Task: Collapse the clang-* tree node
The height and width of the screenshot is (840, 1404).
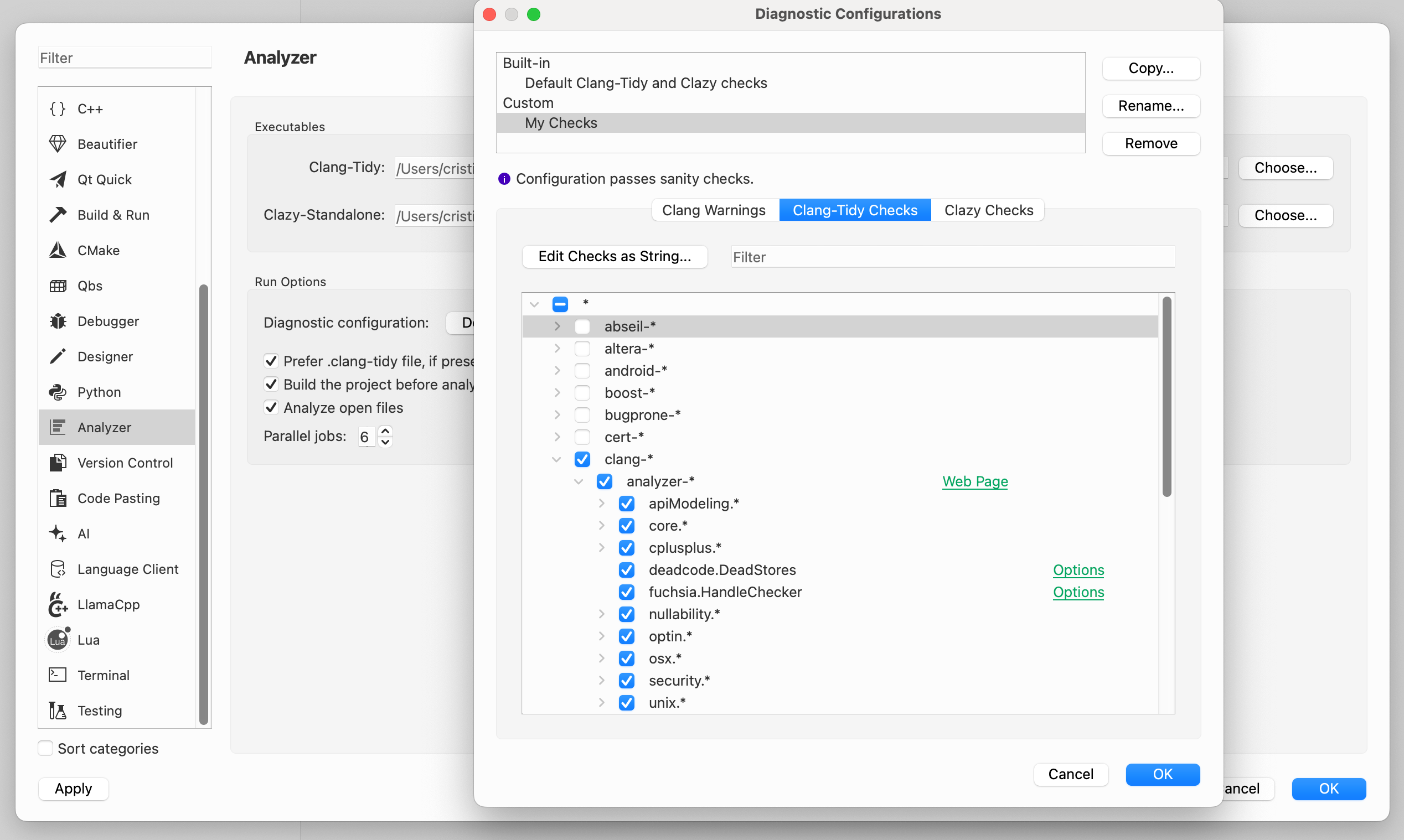Action: click(556, 459)
